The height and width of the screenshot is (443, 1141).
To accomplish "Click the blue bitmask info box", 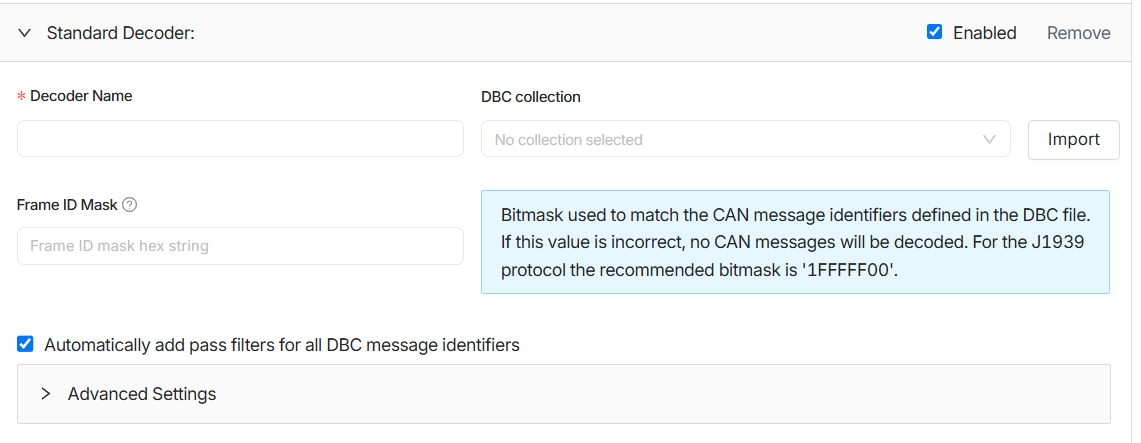I will [x=795, y=242].
